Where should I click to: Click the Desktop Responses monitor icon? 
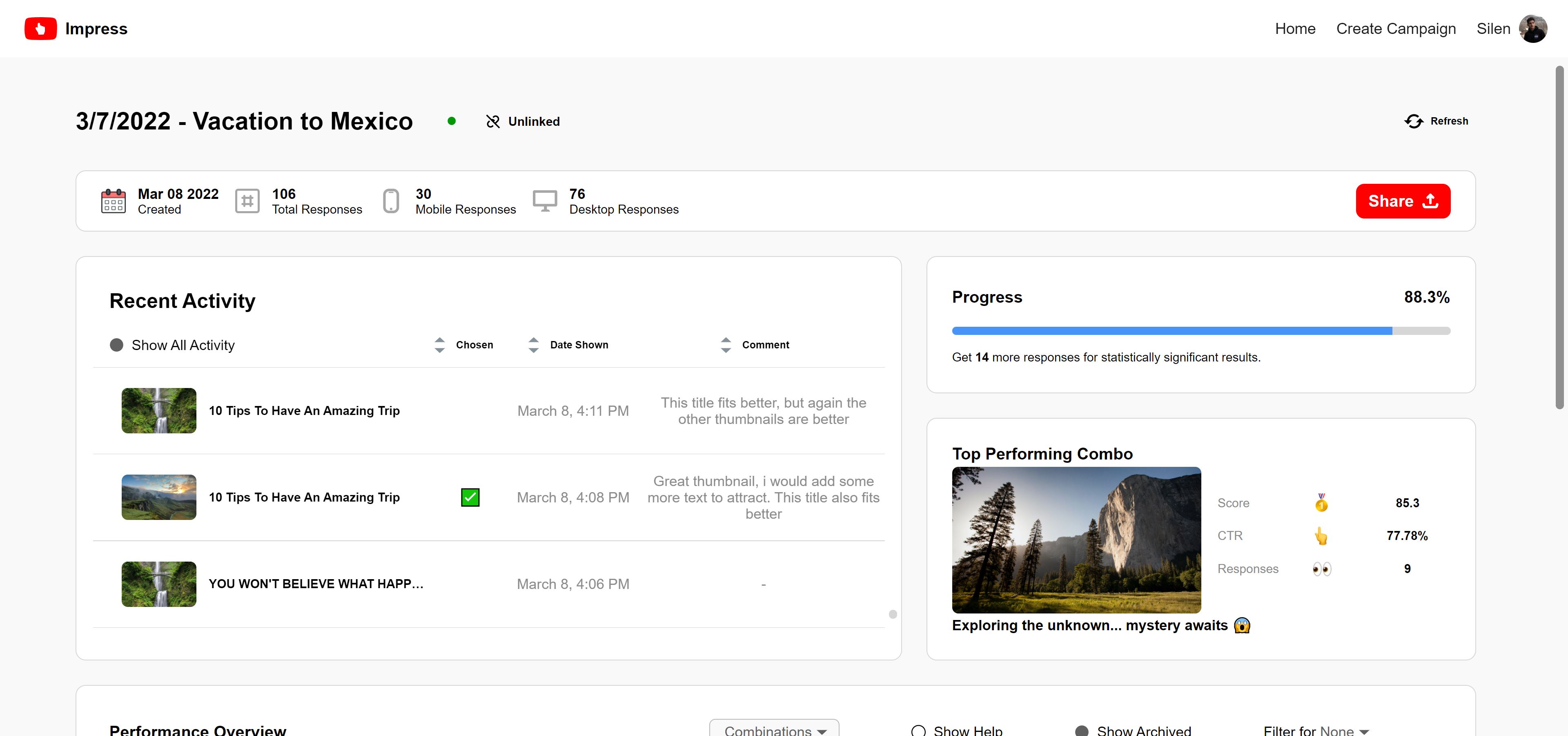(x=545, y=201)
